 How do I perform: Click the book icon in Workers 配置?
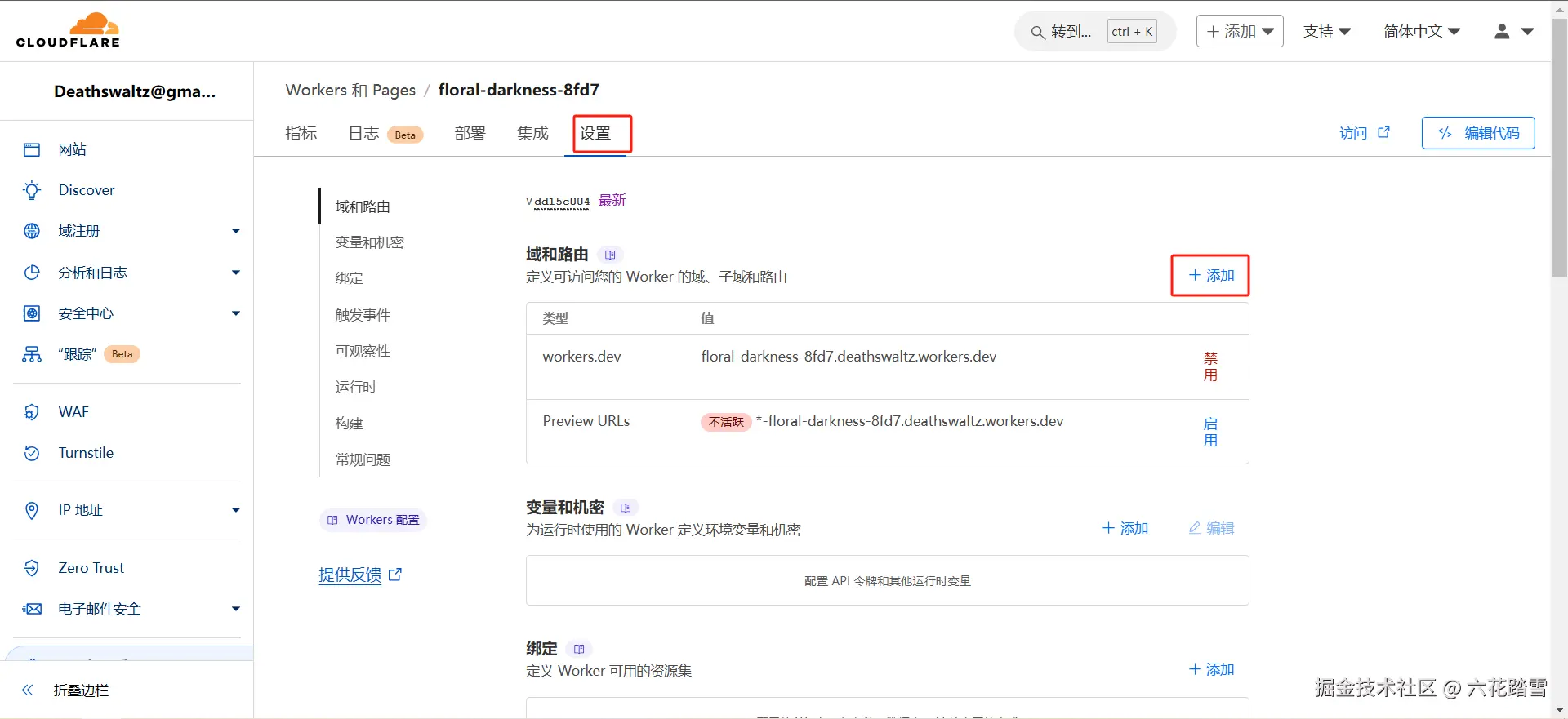332,520
